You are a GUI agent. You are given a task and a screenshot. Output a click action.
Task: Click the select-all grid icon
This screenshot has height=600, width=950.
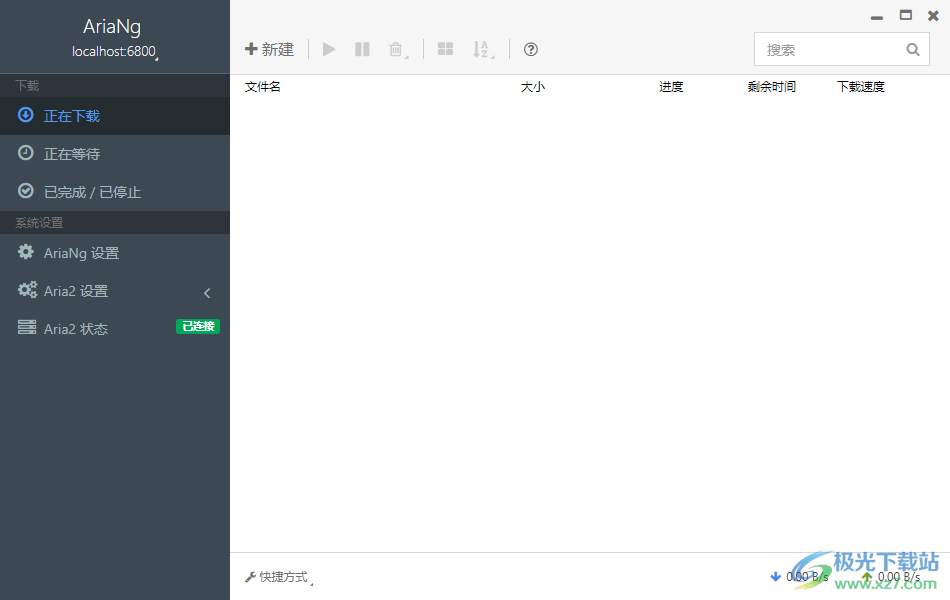coord(445,49)
